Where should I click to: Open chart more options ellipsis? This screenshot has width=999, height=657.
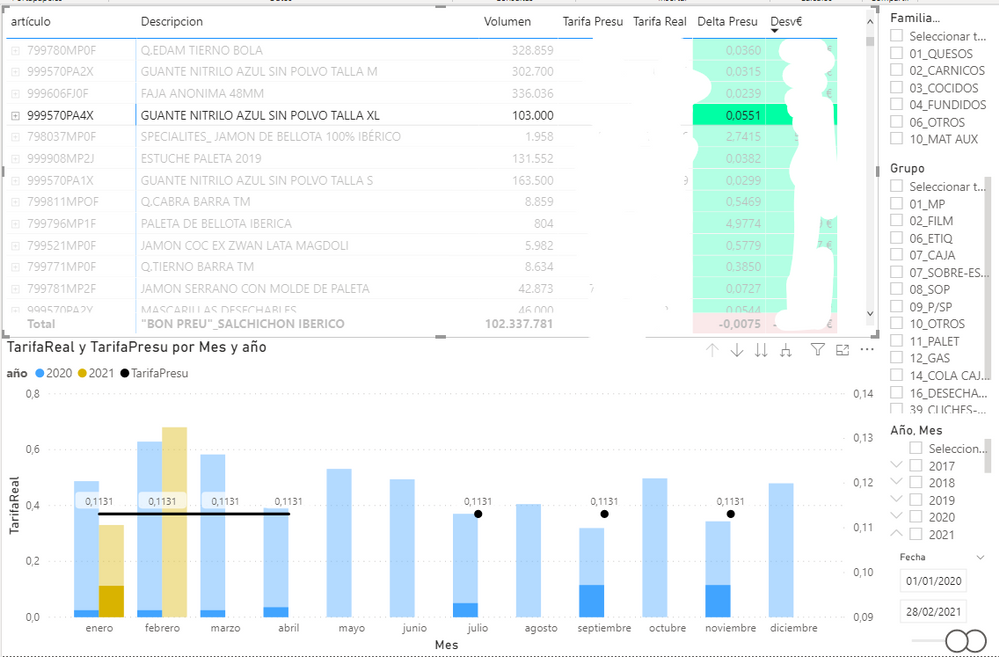click(867, 349)
